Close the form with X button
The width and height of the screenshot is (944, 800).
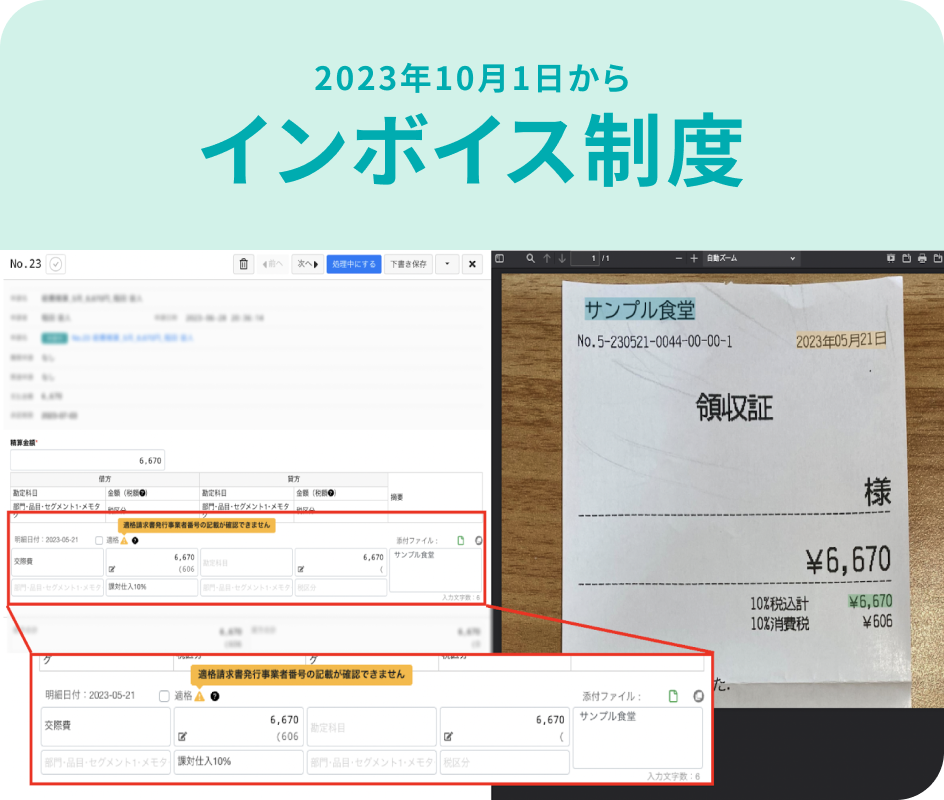472,264
